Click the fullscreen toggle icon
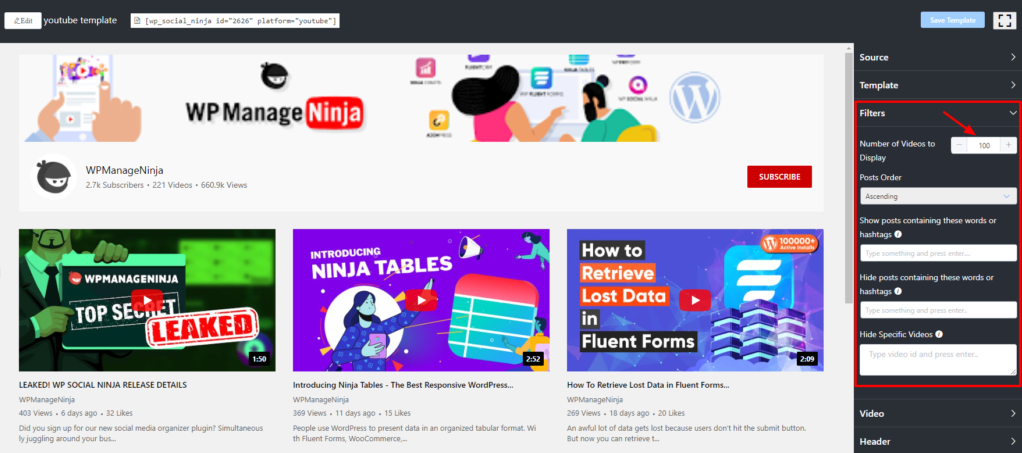1022x453 pixels. (1003, 20)
